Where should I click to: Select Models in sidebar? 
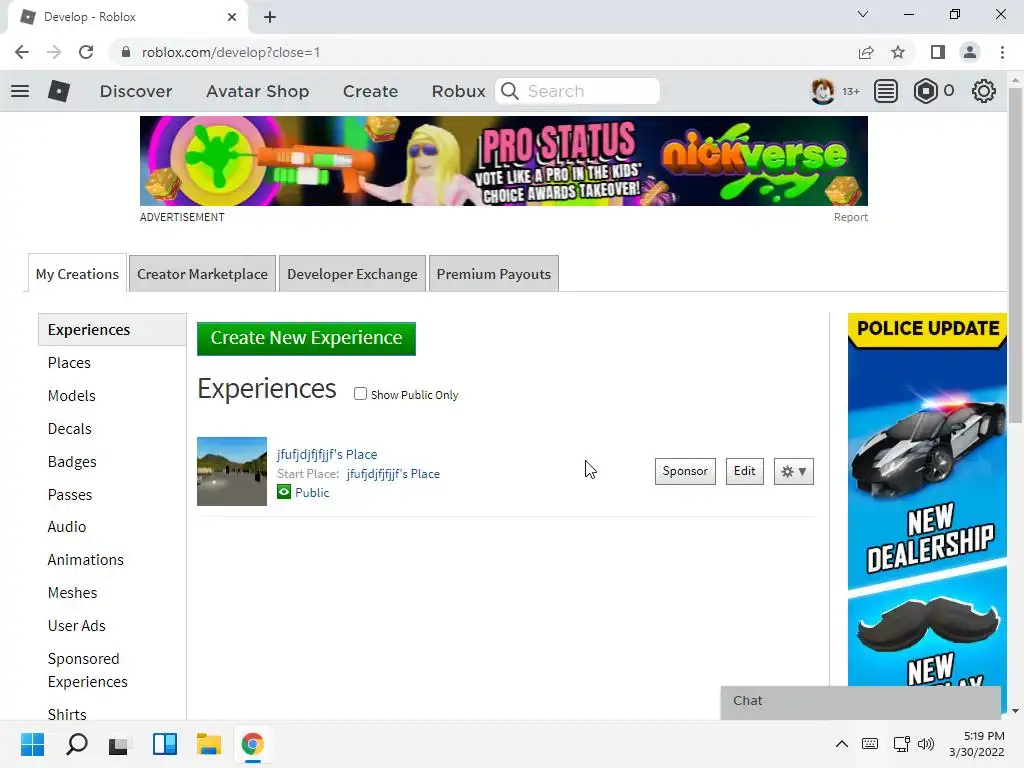[72, 396]
